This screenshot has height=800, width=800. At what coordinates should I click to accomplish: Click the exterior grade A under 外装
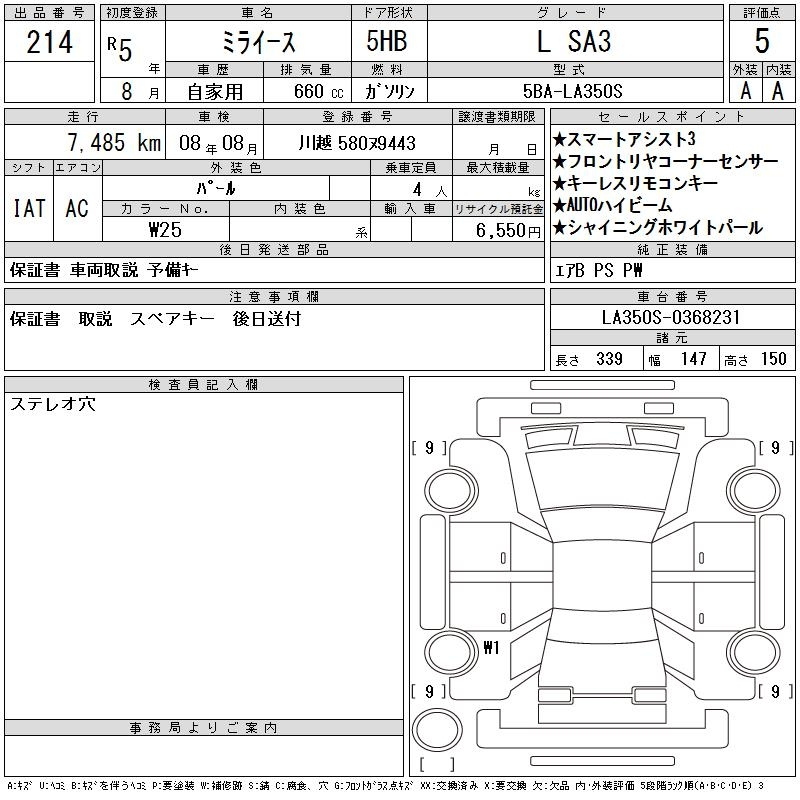[745, 91]
